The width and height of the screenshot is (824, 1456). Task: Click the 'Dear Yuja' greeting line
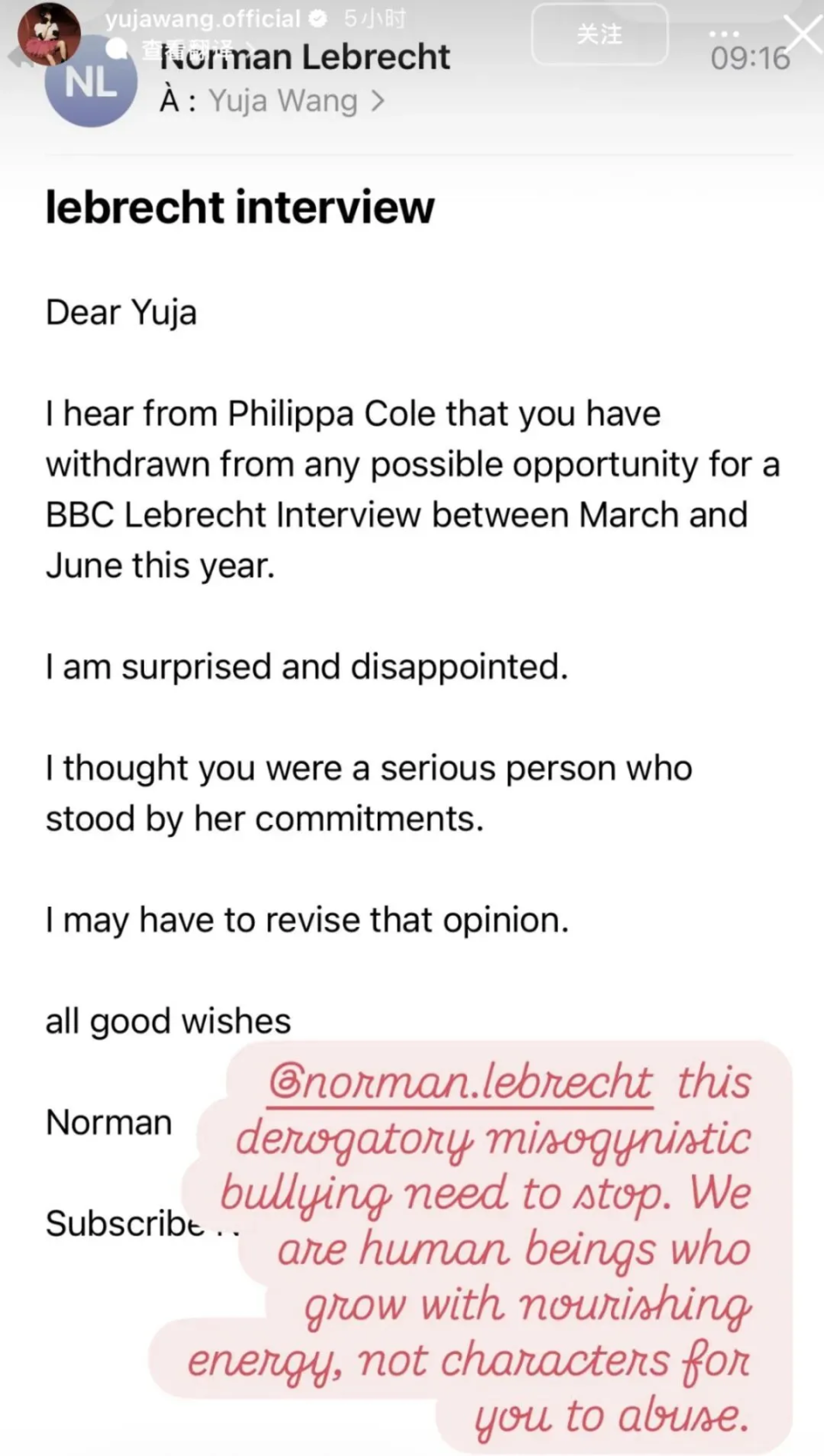pos(121,312)
